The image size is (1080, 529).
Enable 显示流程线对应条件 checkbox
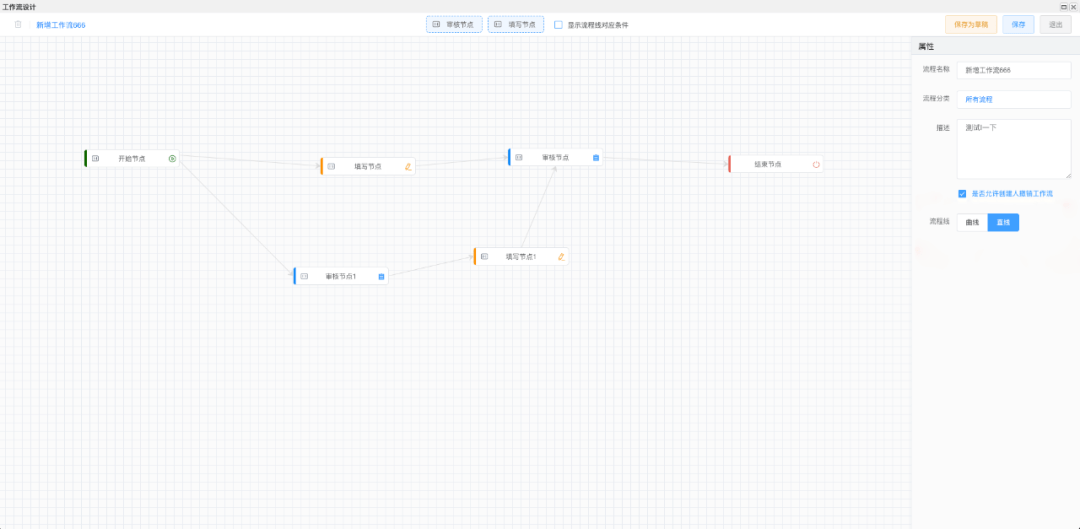coord(558,25)
